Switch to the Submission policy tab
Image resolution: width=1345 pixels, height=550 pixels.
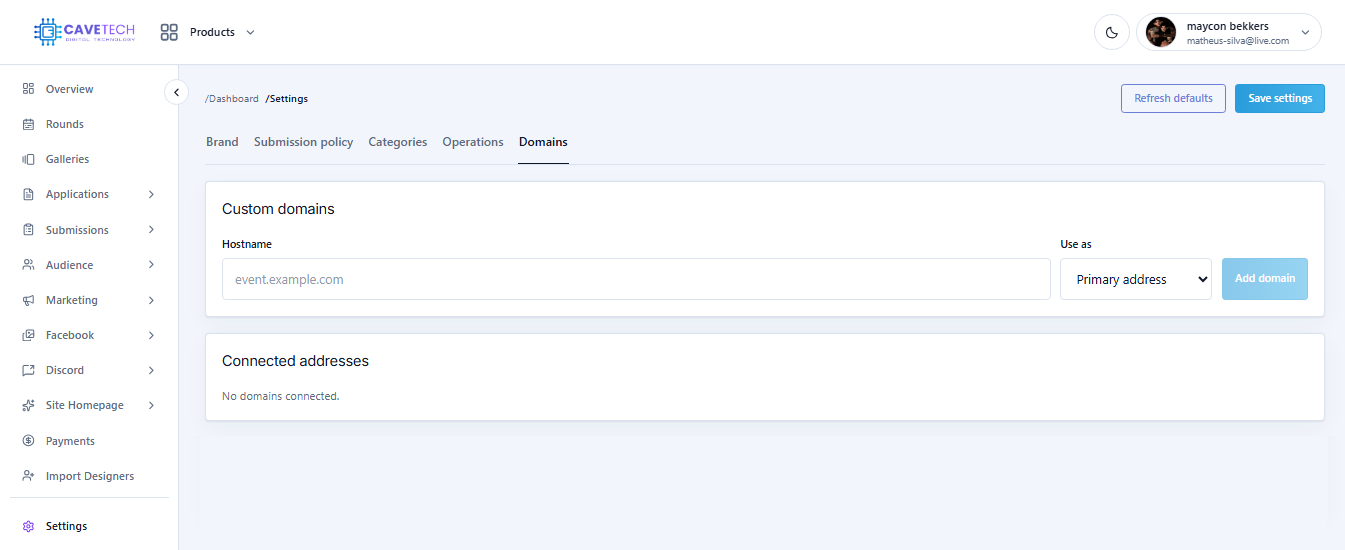coord(303,142)
